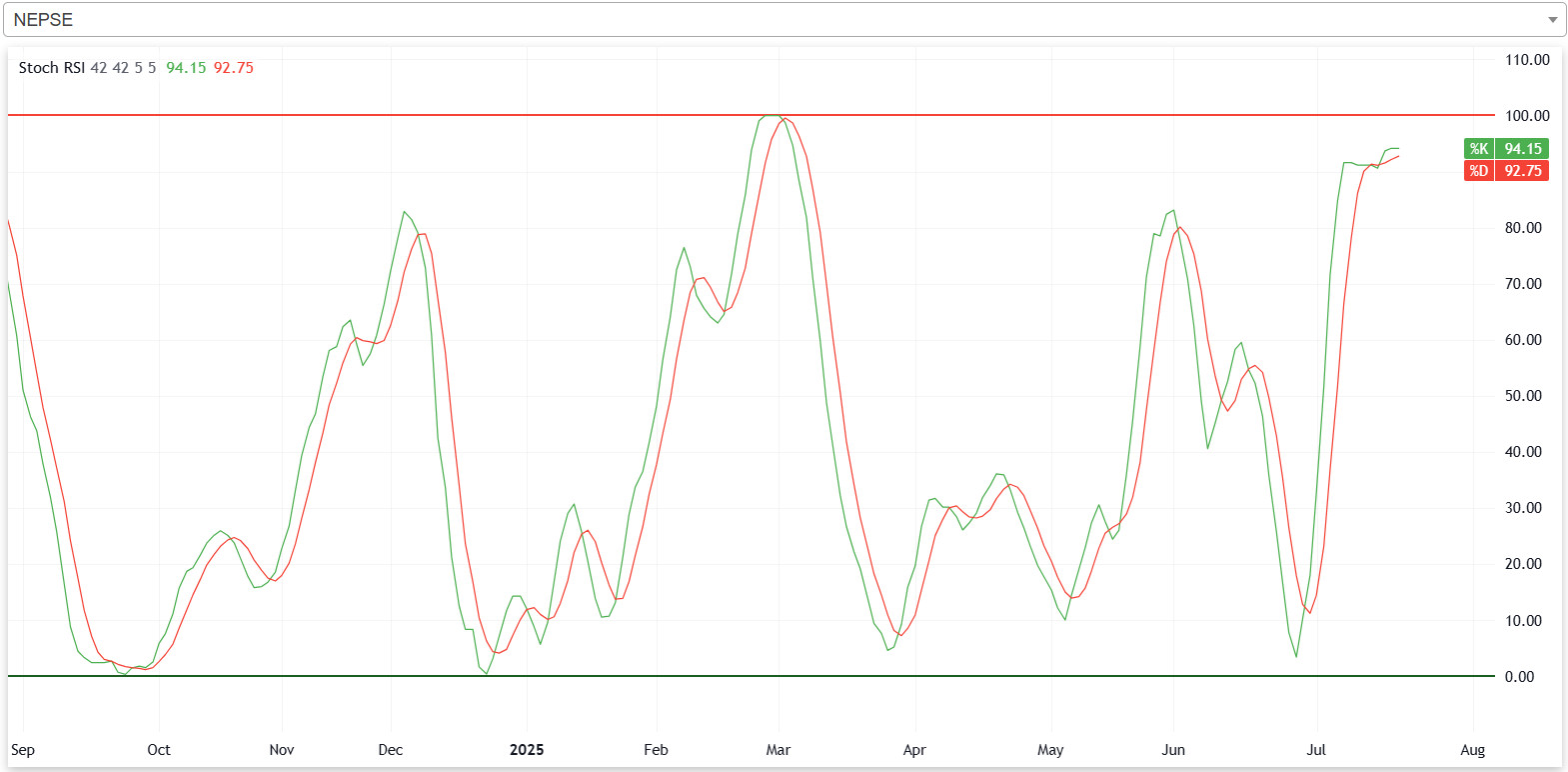Open the NEPSE symbol dropdown

784,20
